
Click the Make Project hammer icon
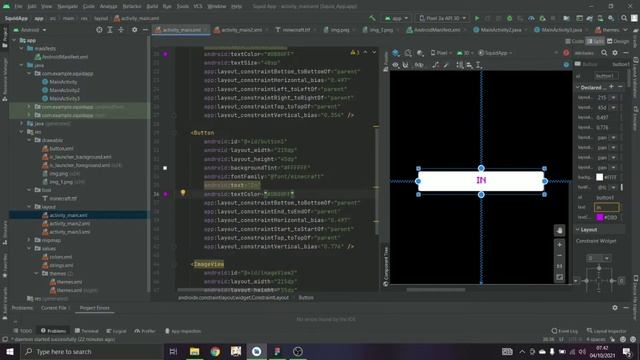click(x=372, y=18)
